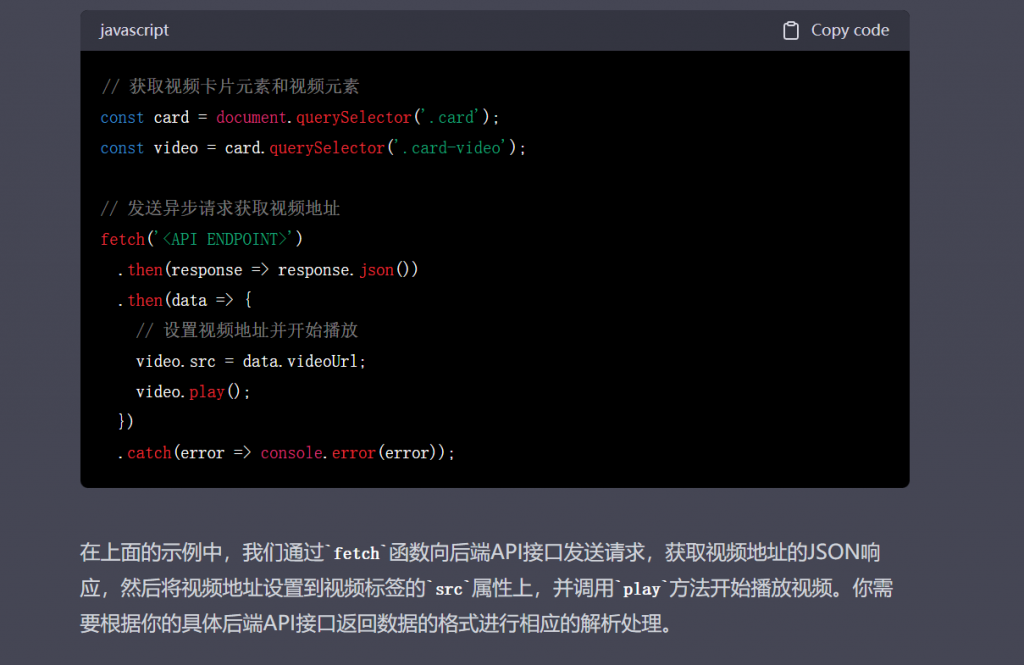Click the paragraph line starting '在上面的示例中'

[x=480, y=553]
